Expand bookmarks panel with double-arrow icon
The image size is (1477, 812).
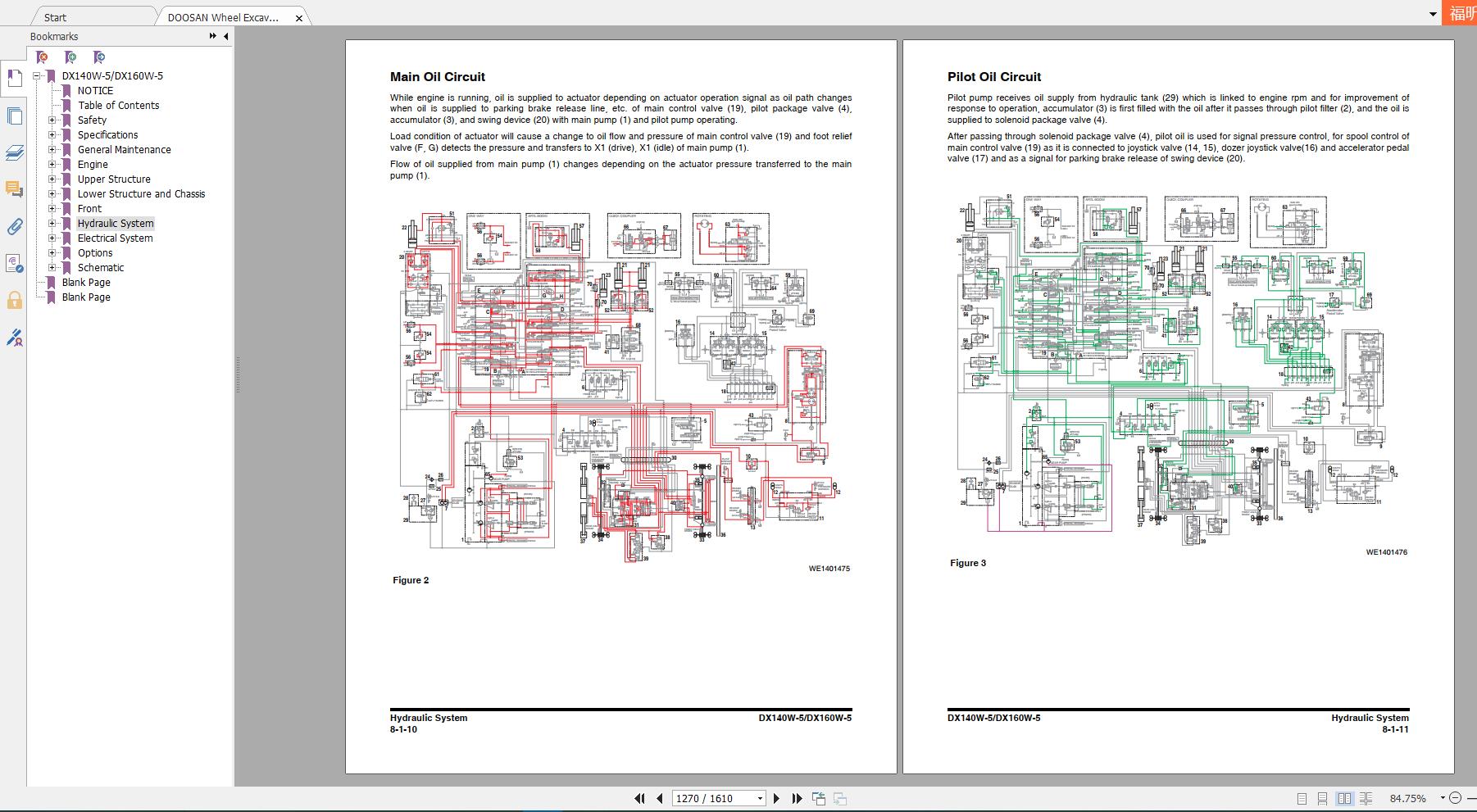pos(213,36)
